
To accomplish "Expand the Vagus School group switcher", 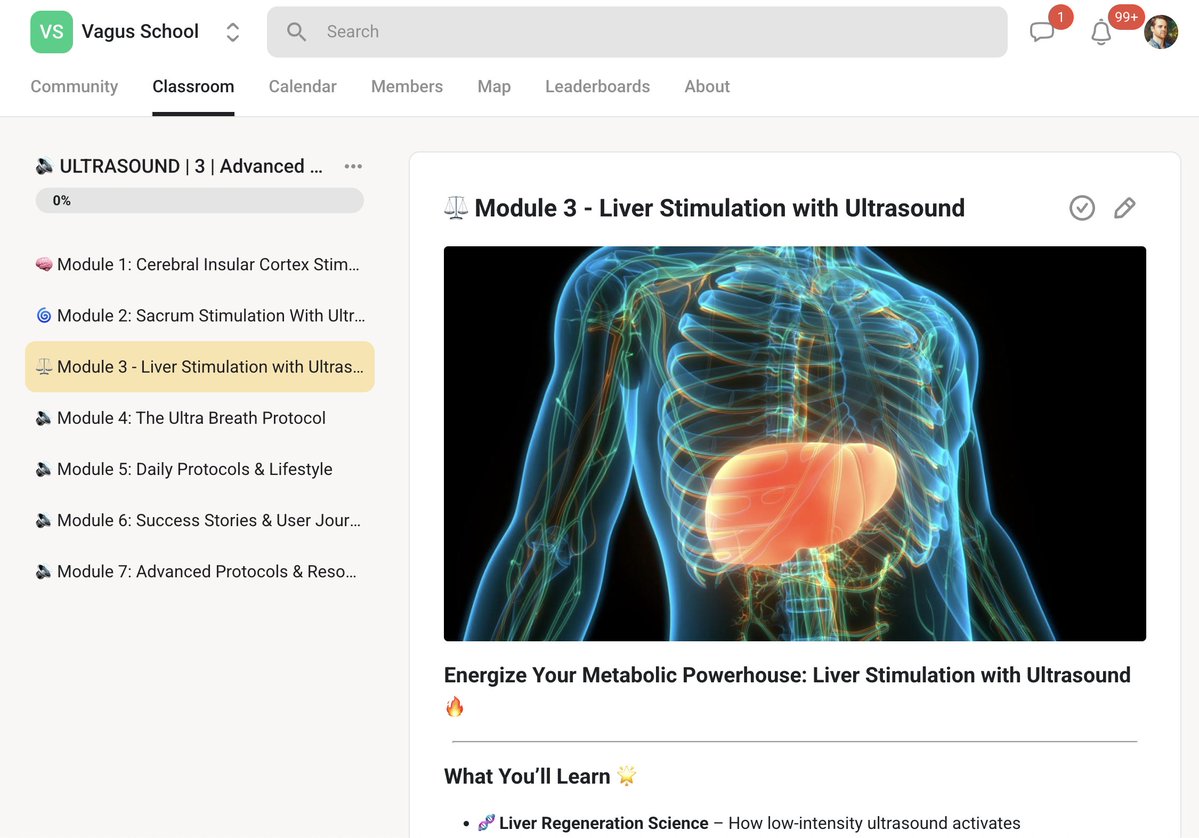I will [232, 32].
